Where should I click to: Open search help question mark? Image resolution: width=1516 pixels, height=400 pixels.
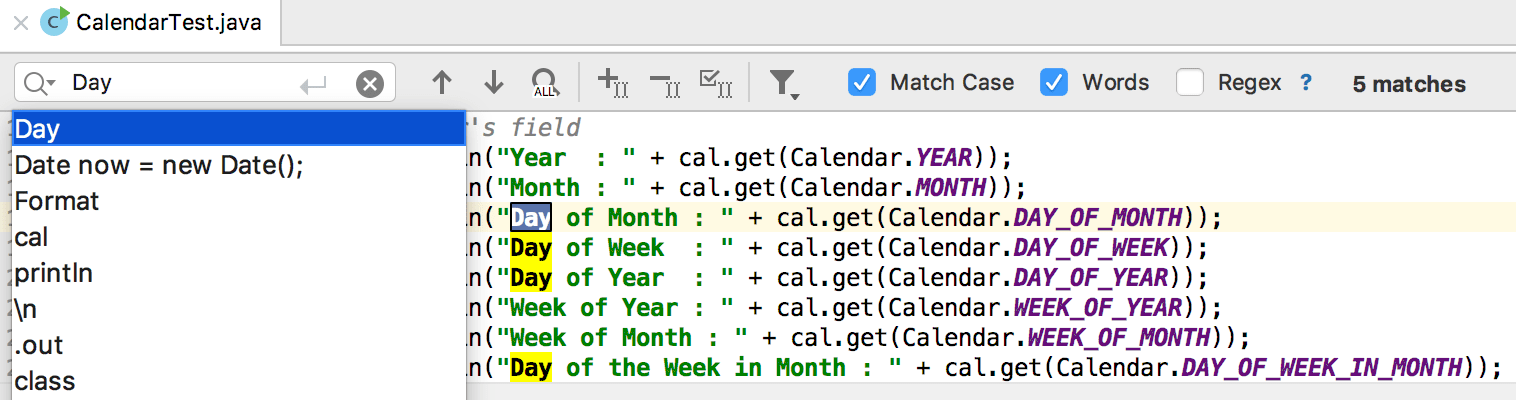coord(1305,83)
